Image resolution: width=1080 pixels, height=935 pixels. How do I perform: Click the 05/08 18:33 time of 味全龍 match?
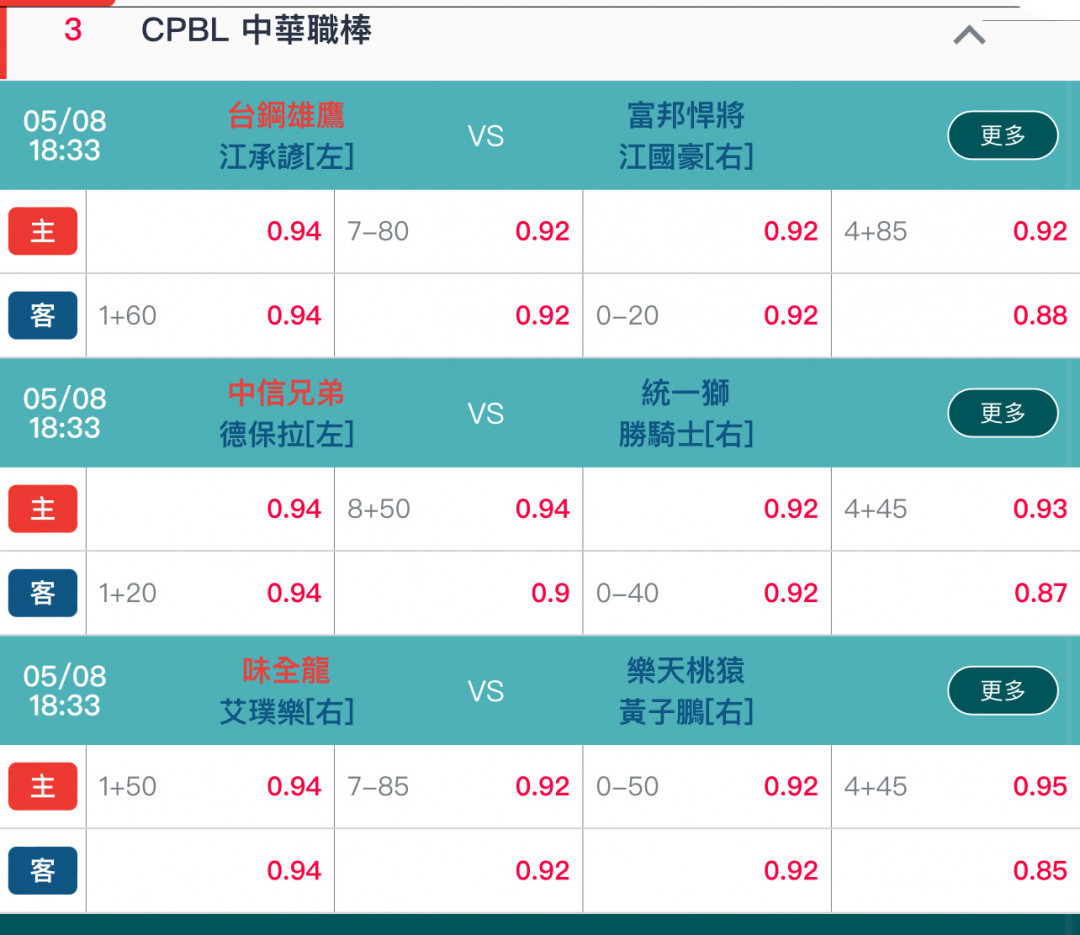[65, 690]
